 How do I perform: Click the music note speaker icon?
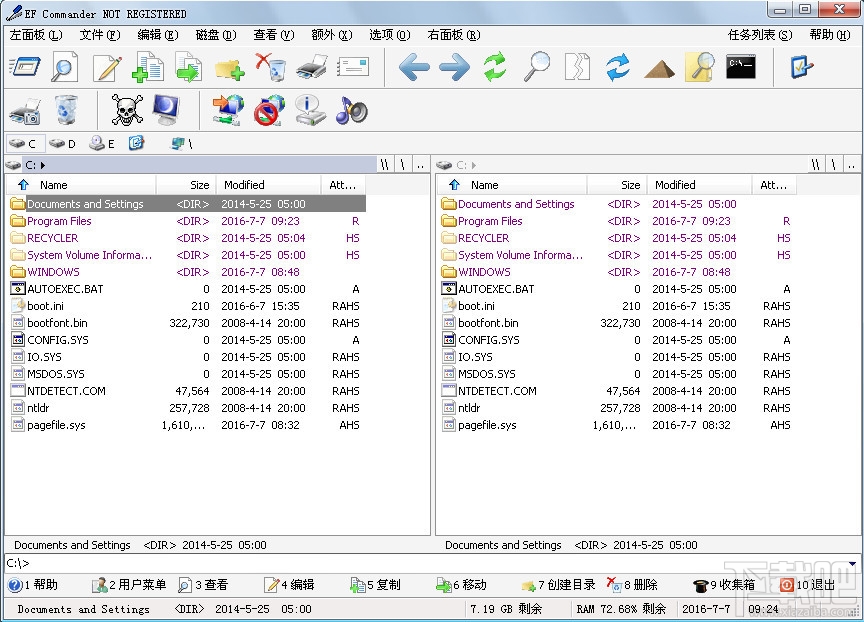tap(351, 110)
